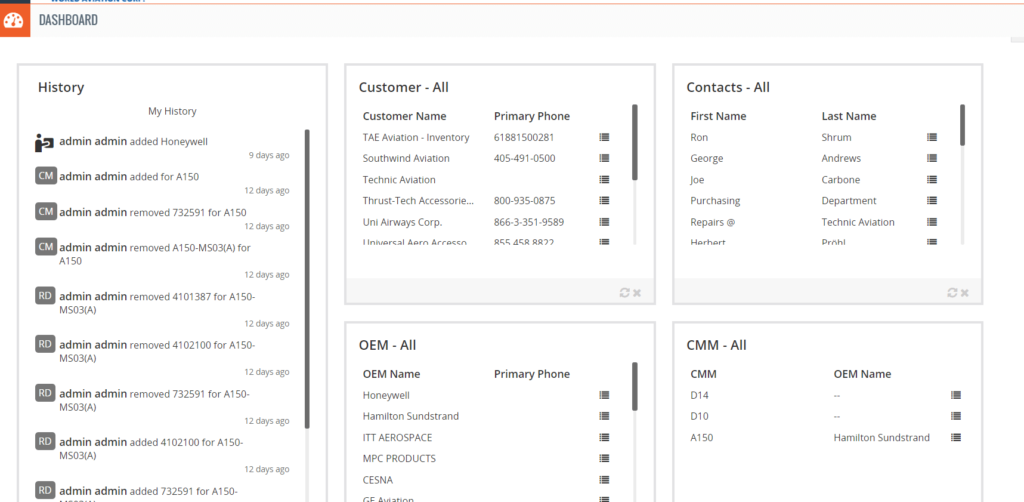Click the OEM list scrollbar
The width and height of the screenshot is (1024, 502).
[635, 386]
